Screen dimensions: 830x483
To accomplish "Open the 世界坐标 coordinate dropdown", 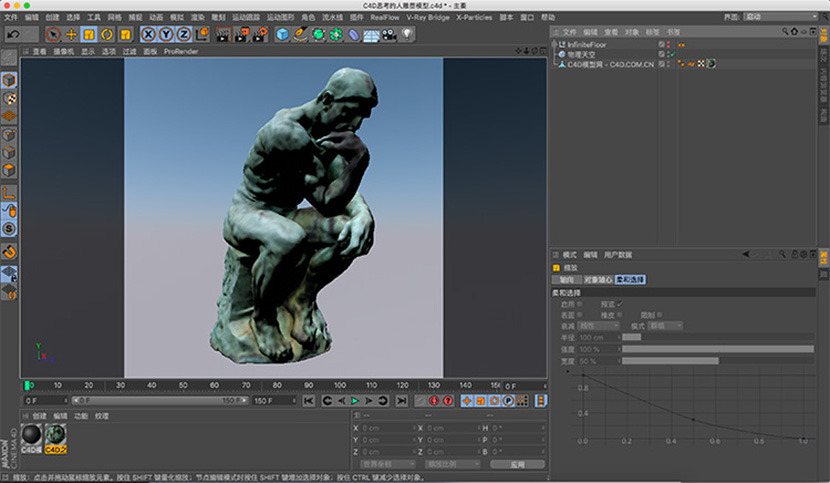I will (x=388, y=464).
